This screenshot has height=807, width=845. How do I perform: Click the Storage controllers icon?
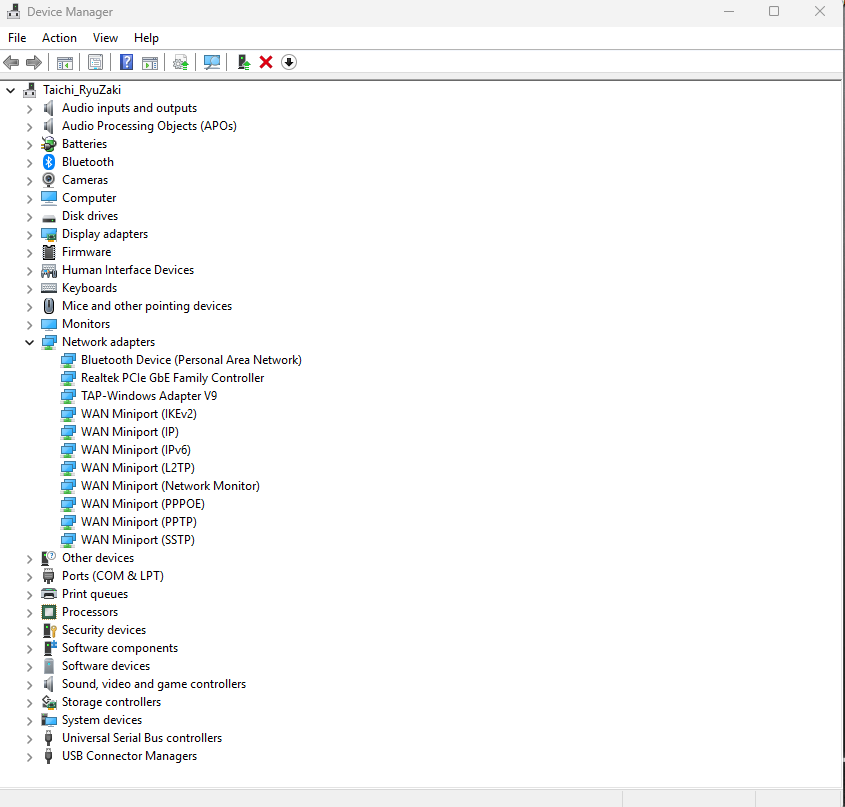tap(49, 702)
